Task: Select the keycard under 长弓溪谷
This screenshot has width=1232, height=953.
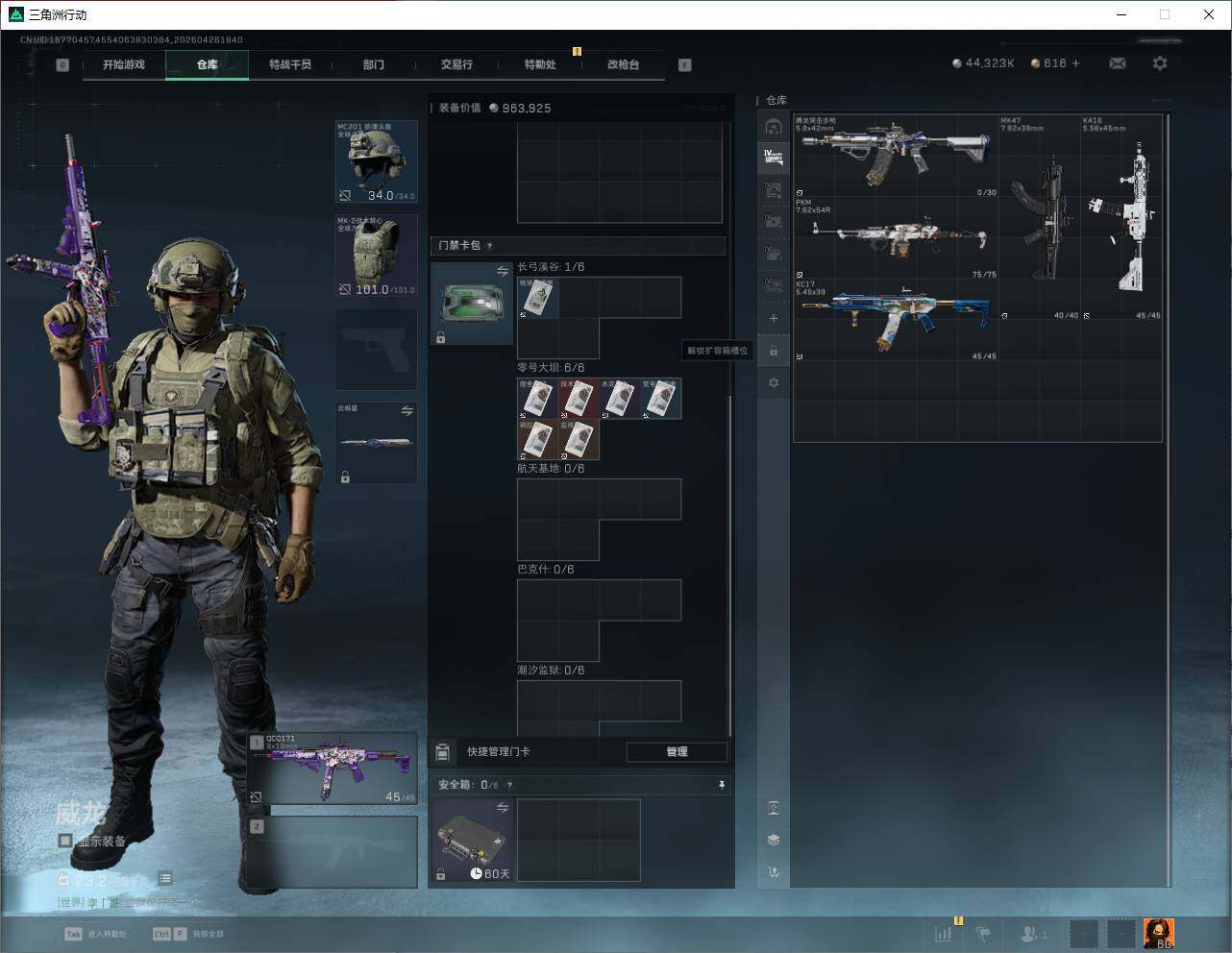Action: click(x=538, y=298)
